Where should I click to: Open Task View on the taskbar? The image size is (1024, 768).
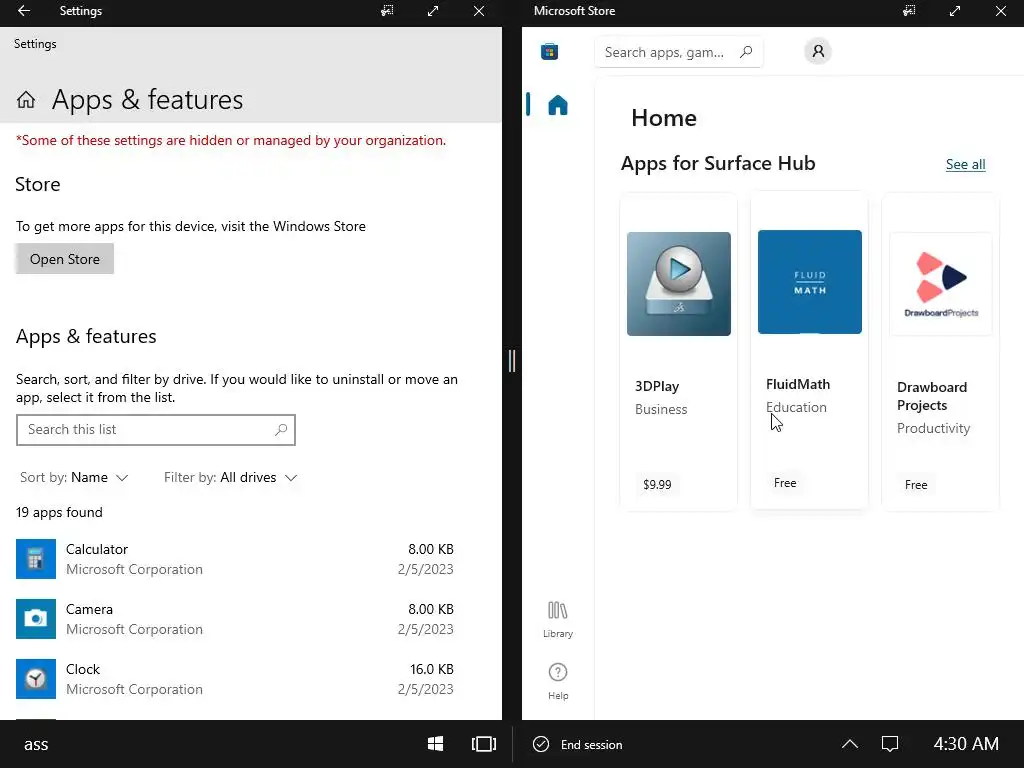coord(484,744)
